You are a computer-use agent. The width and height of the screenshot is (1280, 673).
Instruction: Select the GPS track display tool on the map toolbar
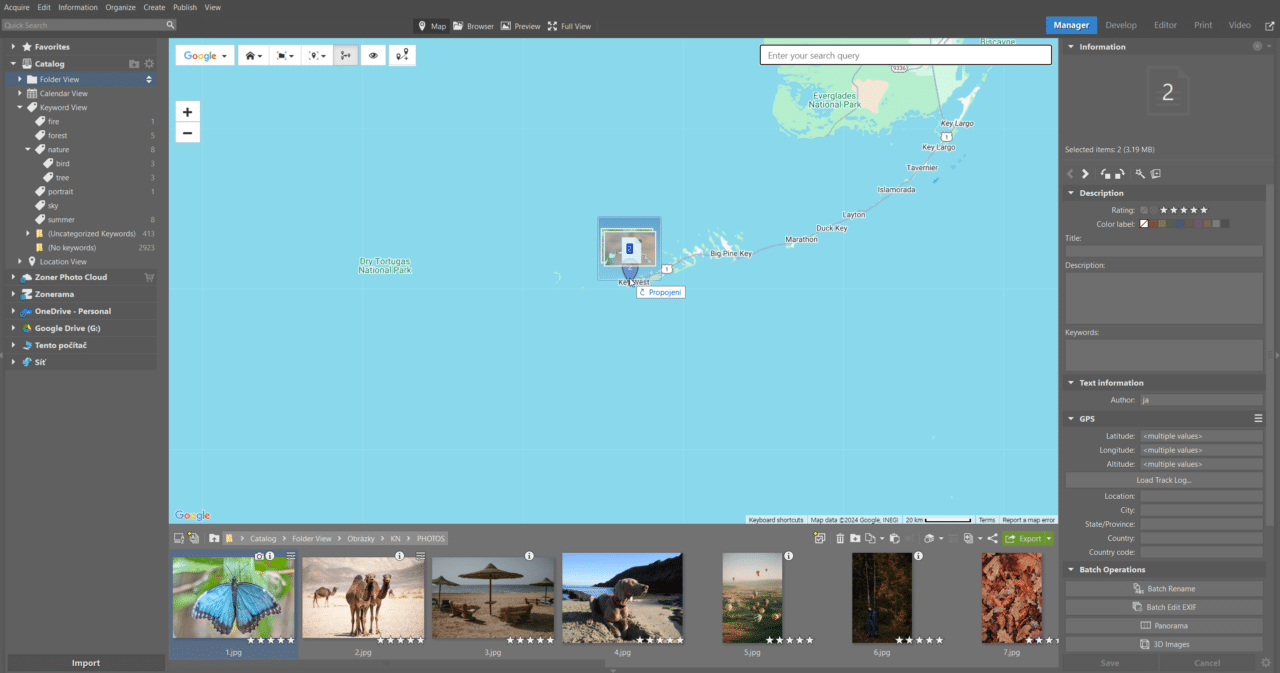[x=345, y=55]
